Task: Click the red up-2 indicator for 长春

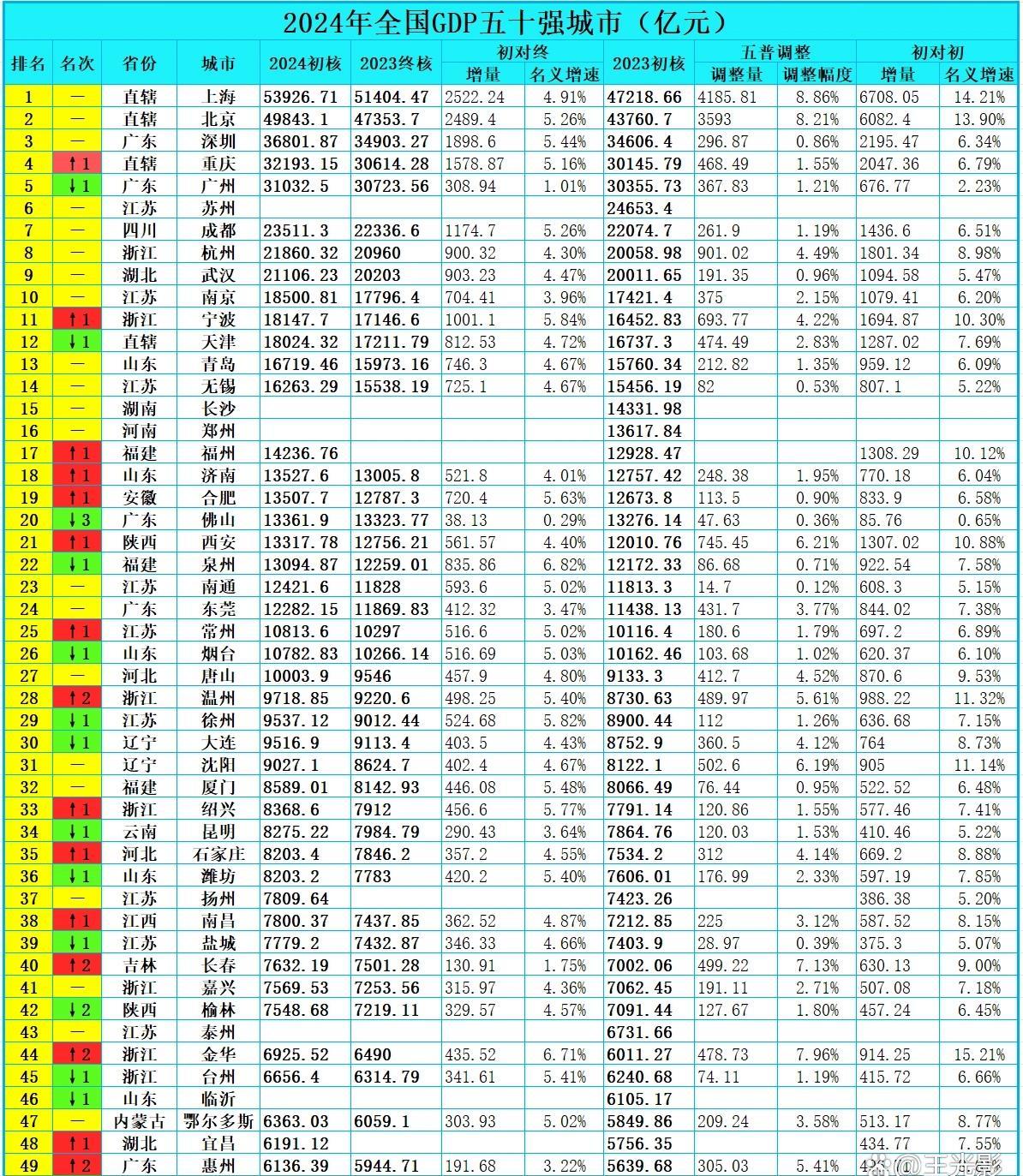Action: pos(77,965)
